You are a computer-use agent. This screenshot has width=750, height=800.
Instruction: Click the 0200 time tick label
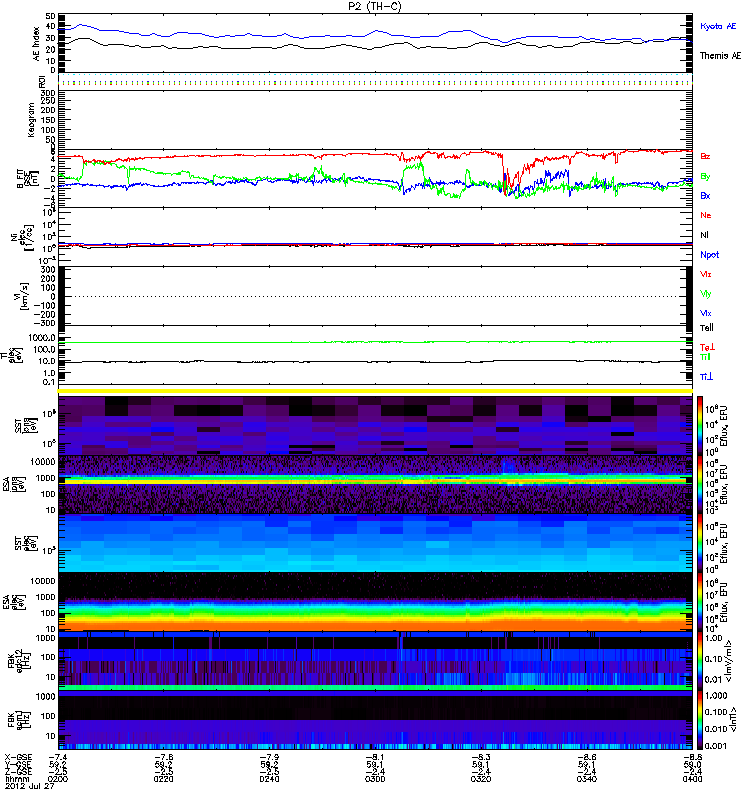coord(58,779)
